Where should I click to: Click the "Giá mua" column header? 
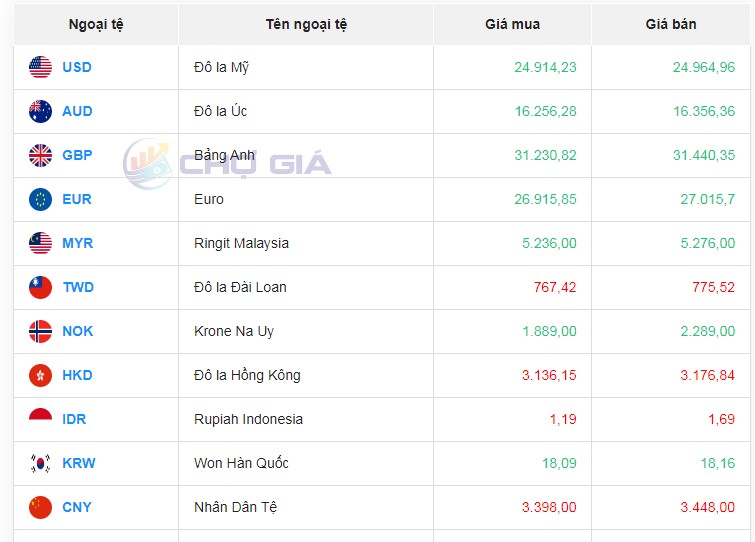512,24
